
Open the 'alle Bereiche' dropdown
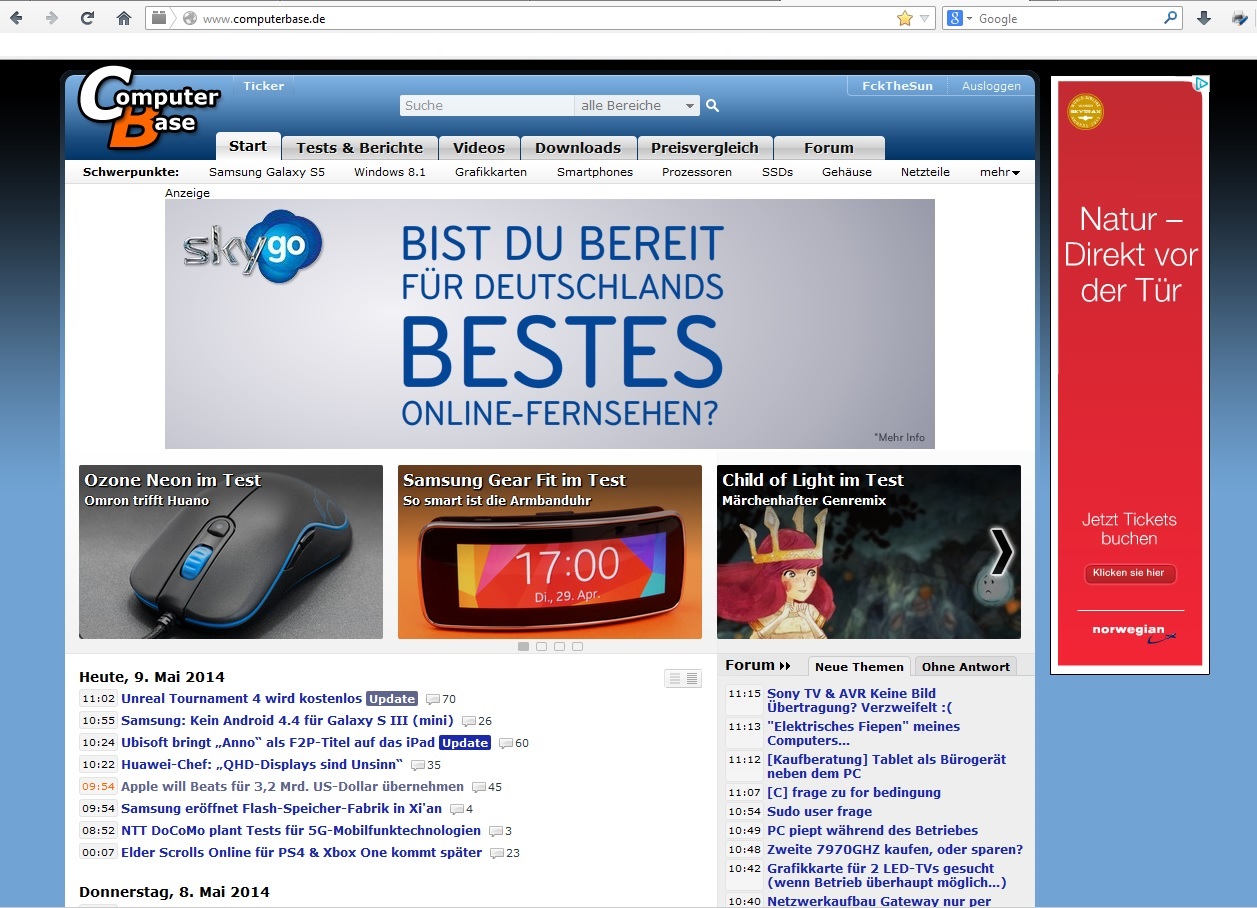click(x=637, y=105)
